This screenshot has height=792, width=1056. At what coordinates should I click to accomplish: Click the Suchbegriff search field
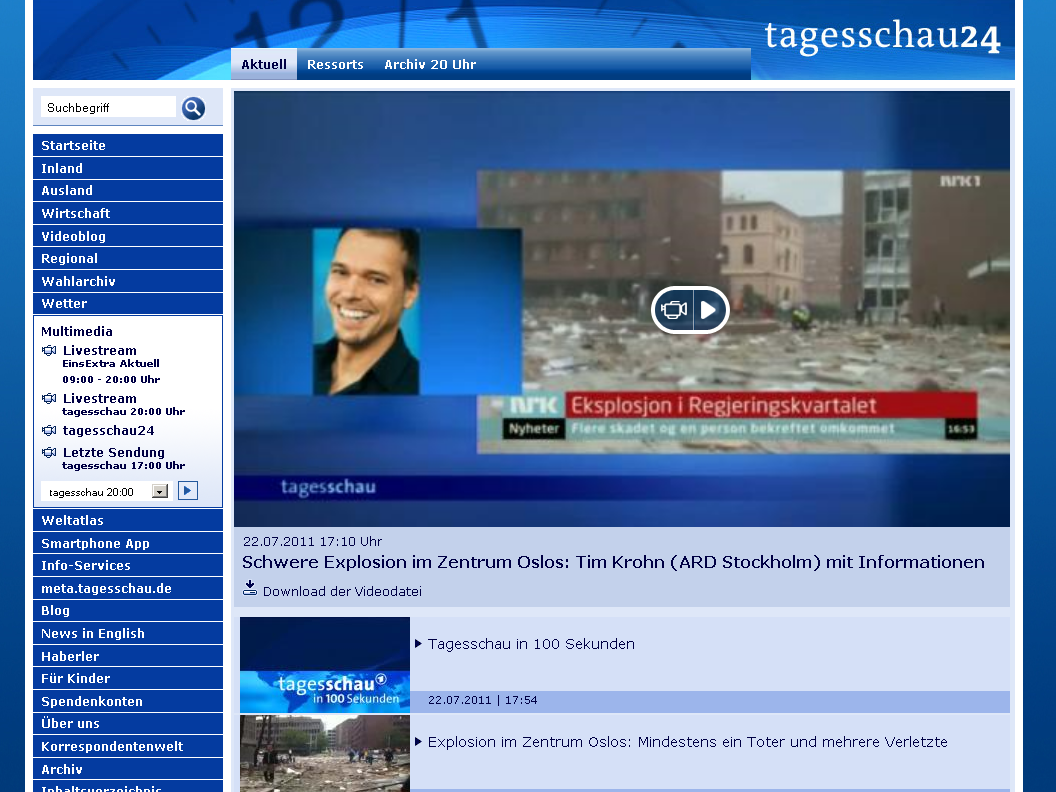tap(108, 108)
